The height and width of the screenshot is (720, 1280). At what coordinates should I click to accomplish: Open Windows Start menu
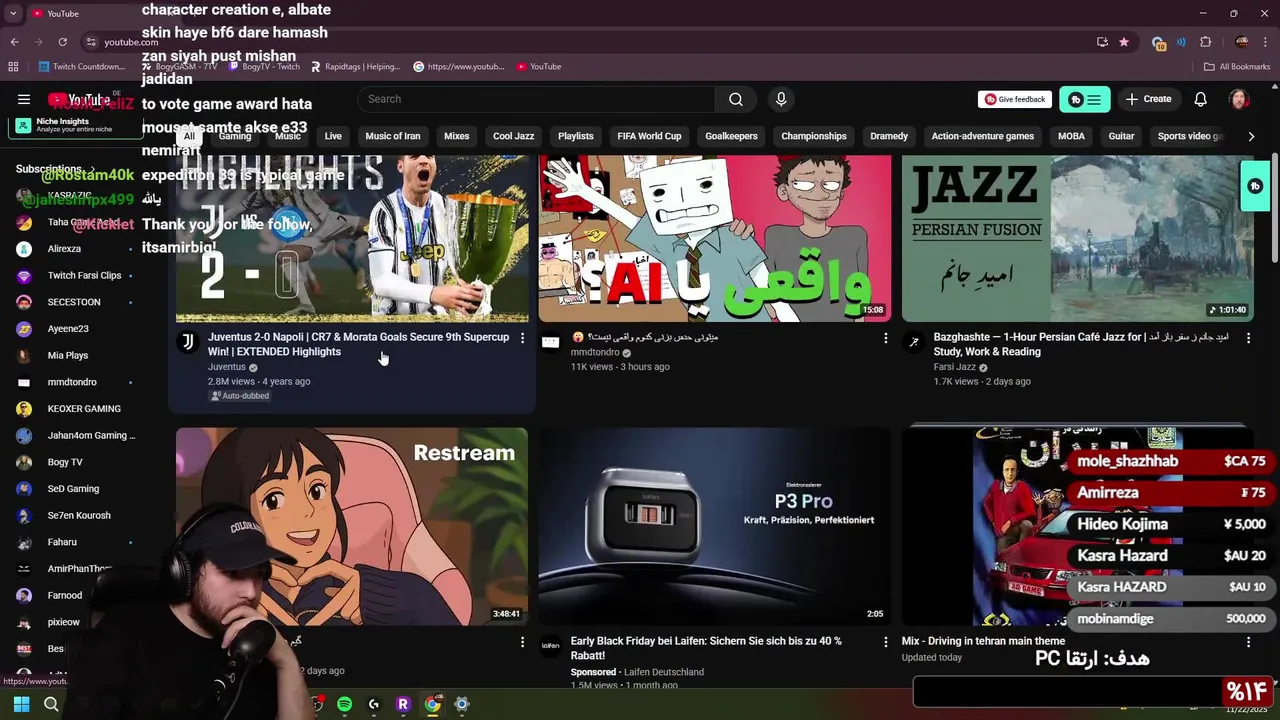click(21, 704)
